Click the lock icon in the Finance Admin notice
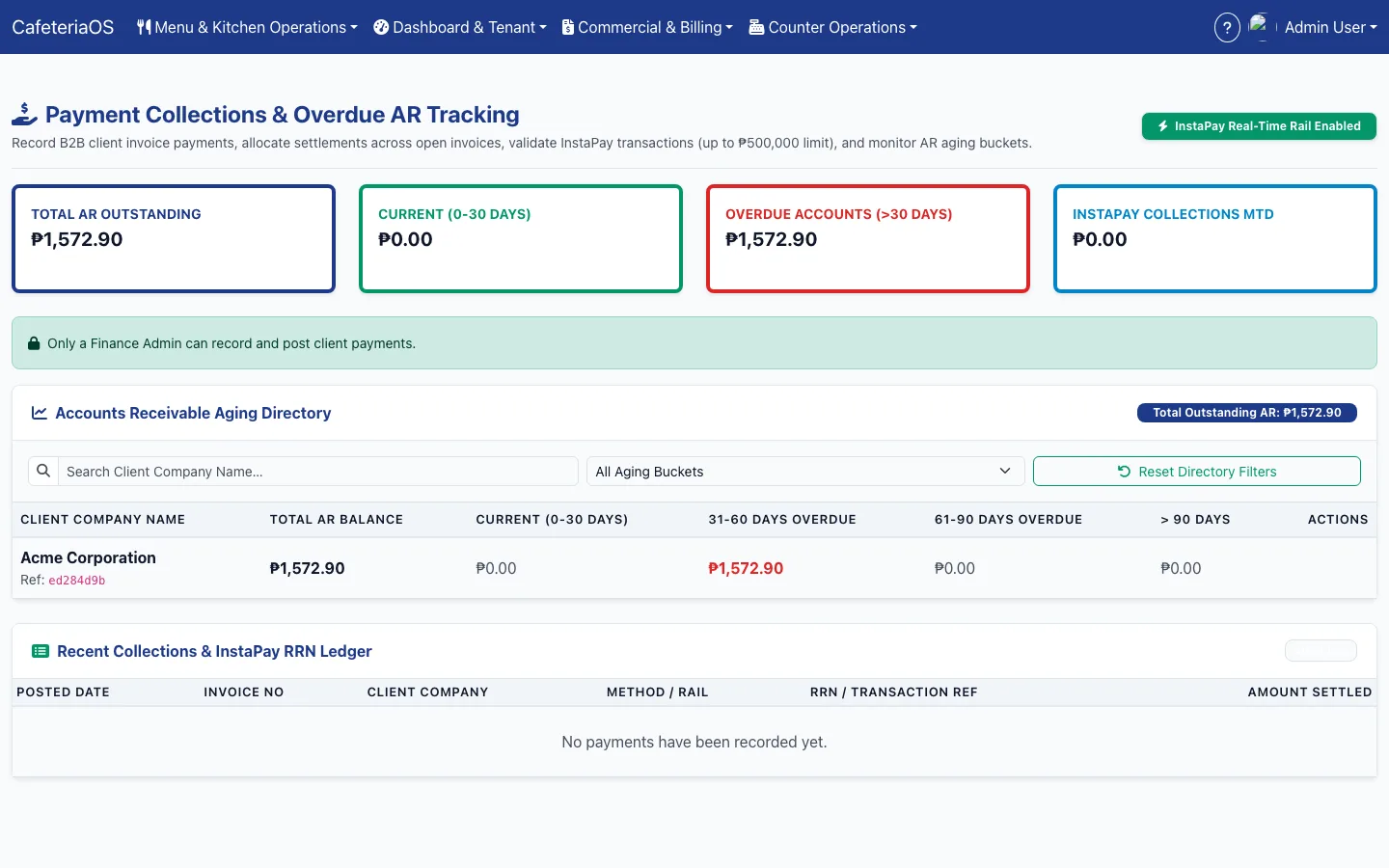Viewport: 1389px width, 868px height. [x=34, y=343]
